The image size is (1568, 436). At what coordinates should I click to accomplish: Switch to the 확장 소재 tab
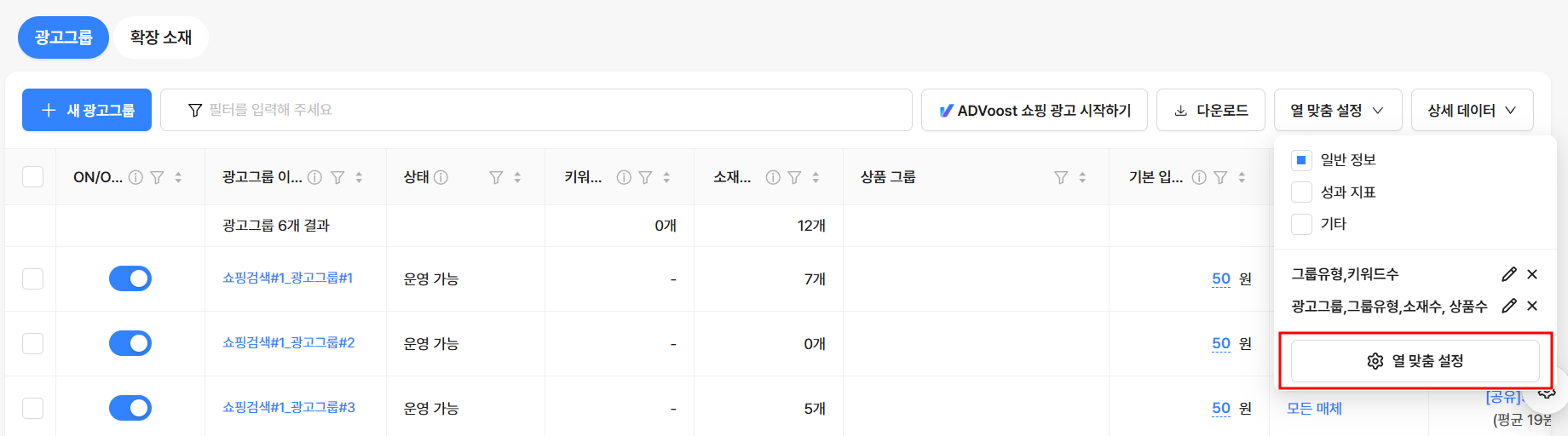pos(161,37)
